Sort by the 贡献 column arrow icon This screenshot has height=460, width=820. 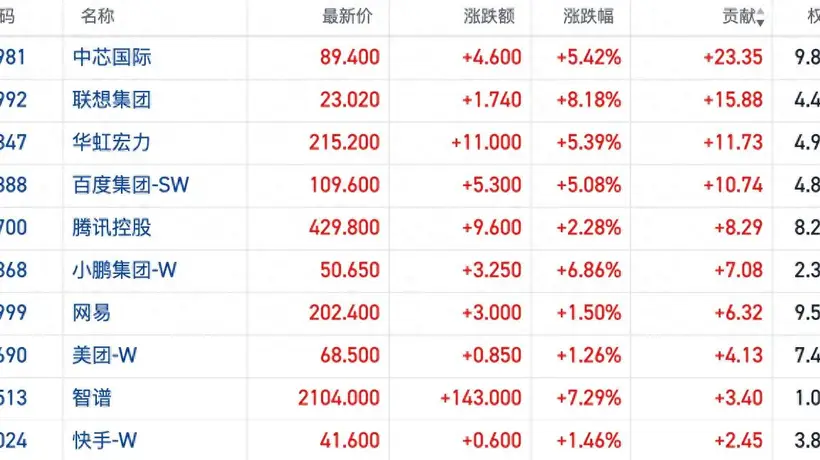pyautogui.click(x=760, y=17)
